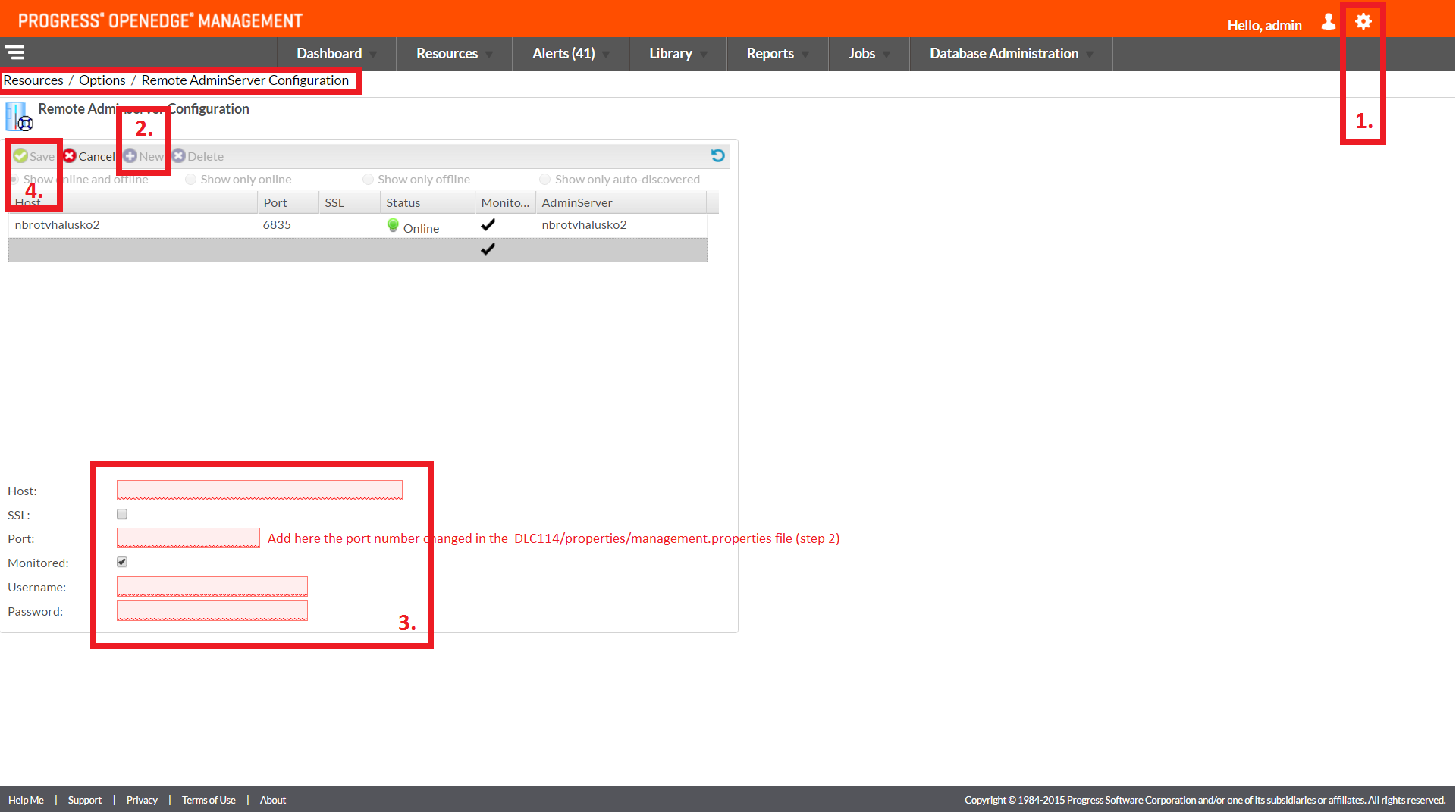This screenshot has height=812, width=1456.
Task: Open the Reports menu
Action: tap(770, 54)
